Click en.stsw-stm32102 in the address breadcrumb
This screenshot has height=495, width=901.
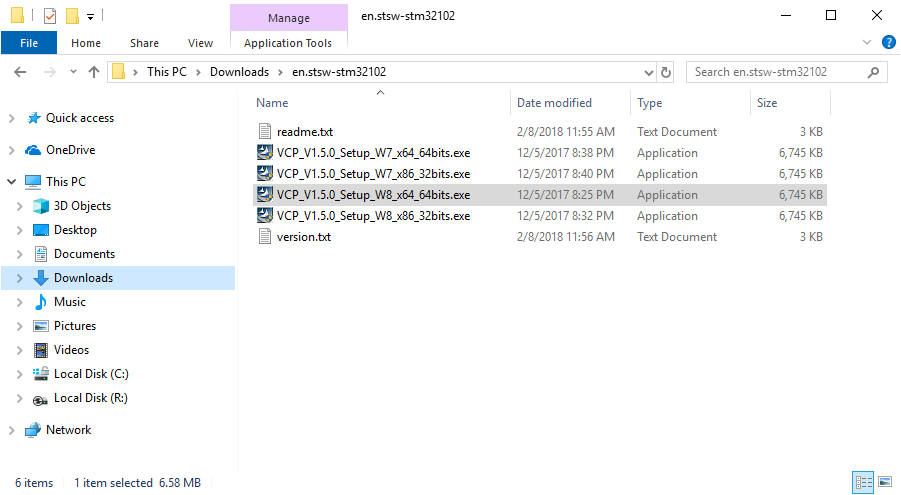339,72
